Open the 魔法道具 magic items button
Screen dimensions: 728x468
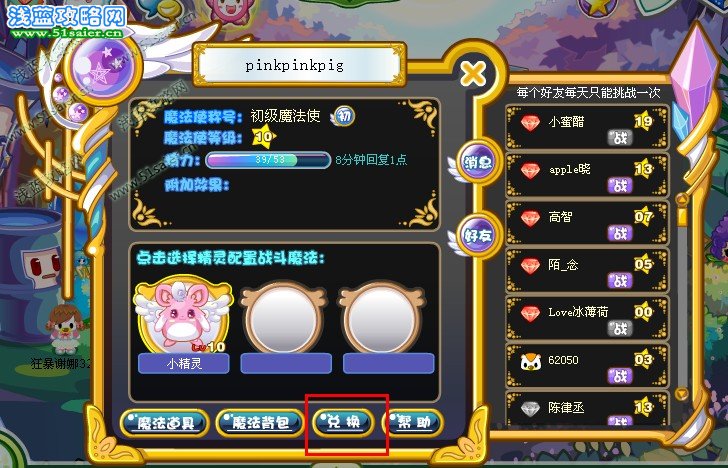pos(164,422)
